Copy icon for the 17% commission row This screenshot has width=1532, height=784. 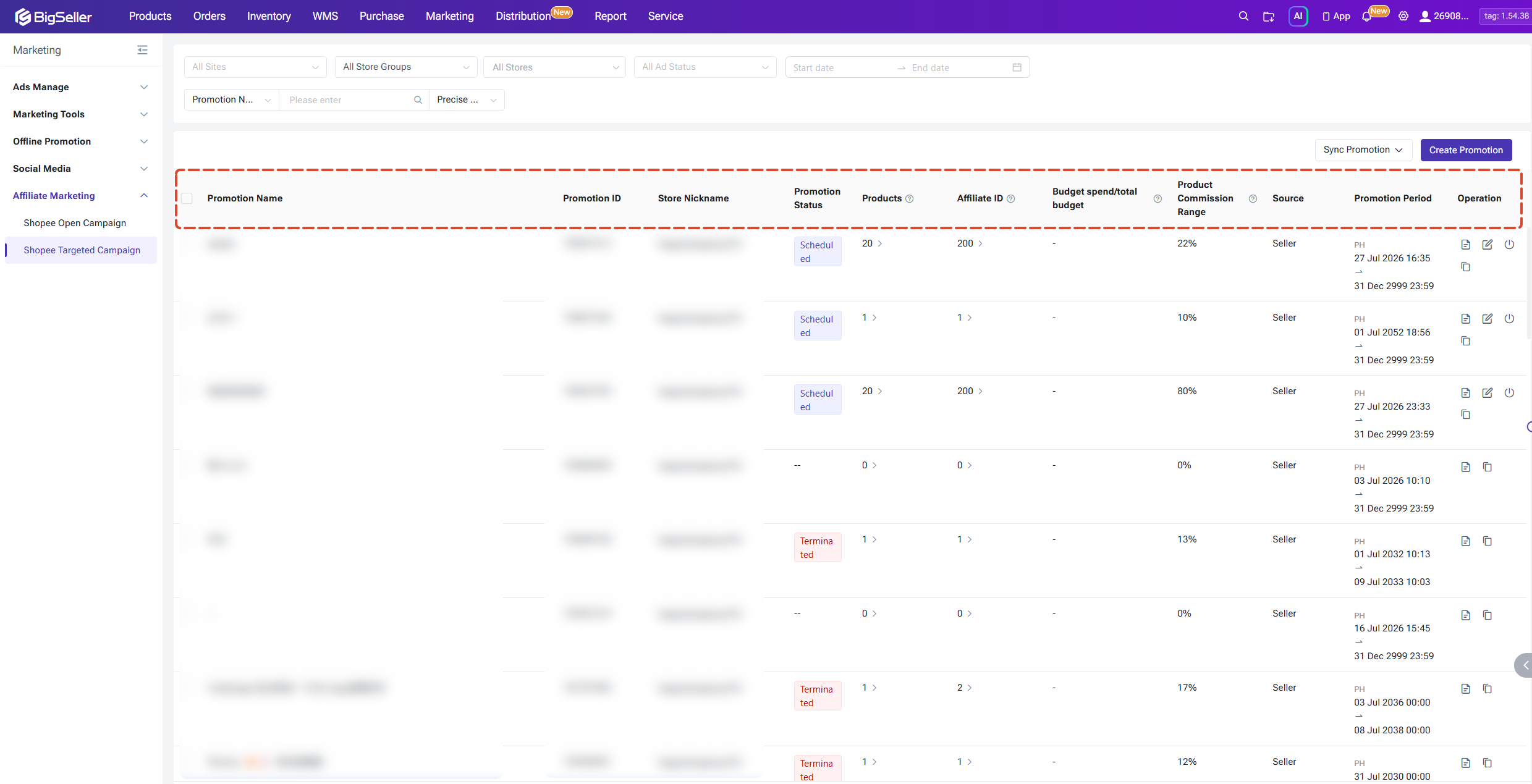pyautogui.click(x=1488, y=689)
